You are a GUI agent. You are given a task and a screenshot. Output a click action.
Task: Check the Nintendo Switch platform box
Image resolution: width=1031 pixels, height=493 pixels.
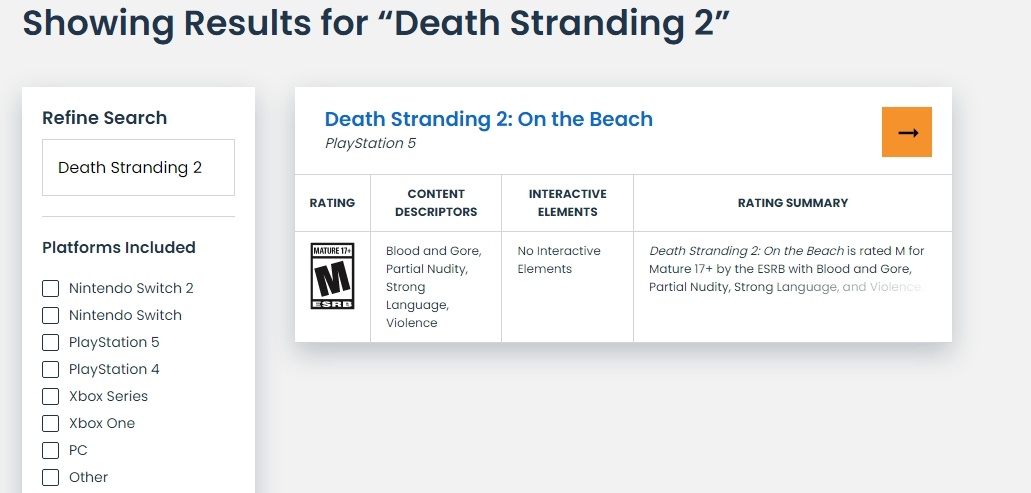coord(51,316)
